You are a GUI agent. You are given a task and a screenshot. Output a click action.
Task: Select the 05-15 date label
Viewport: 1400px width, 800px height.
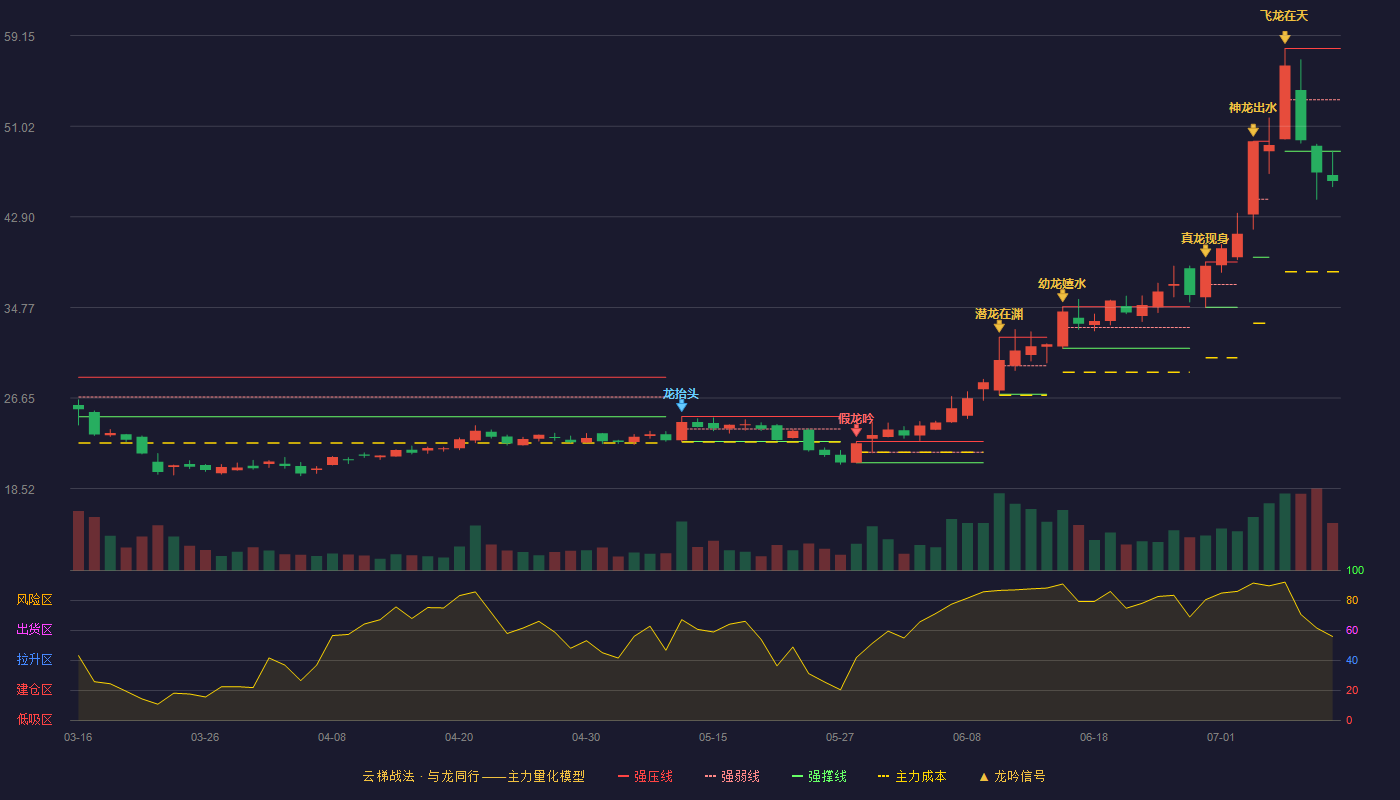click(x=713, y=737)
